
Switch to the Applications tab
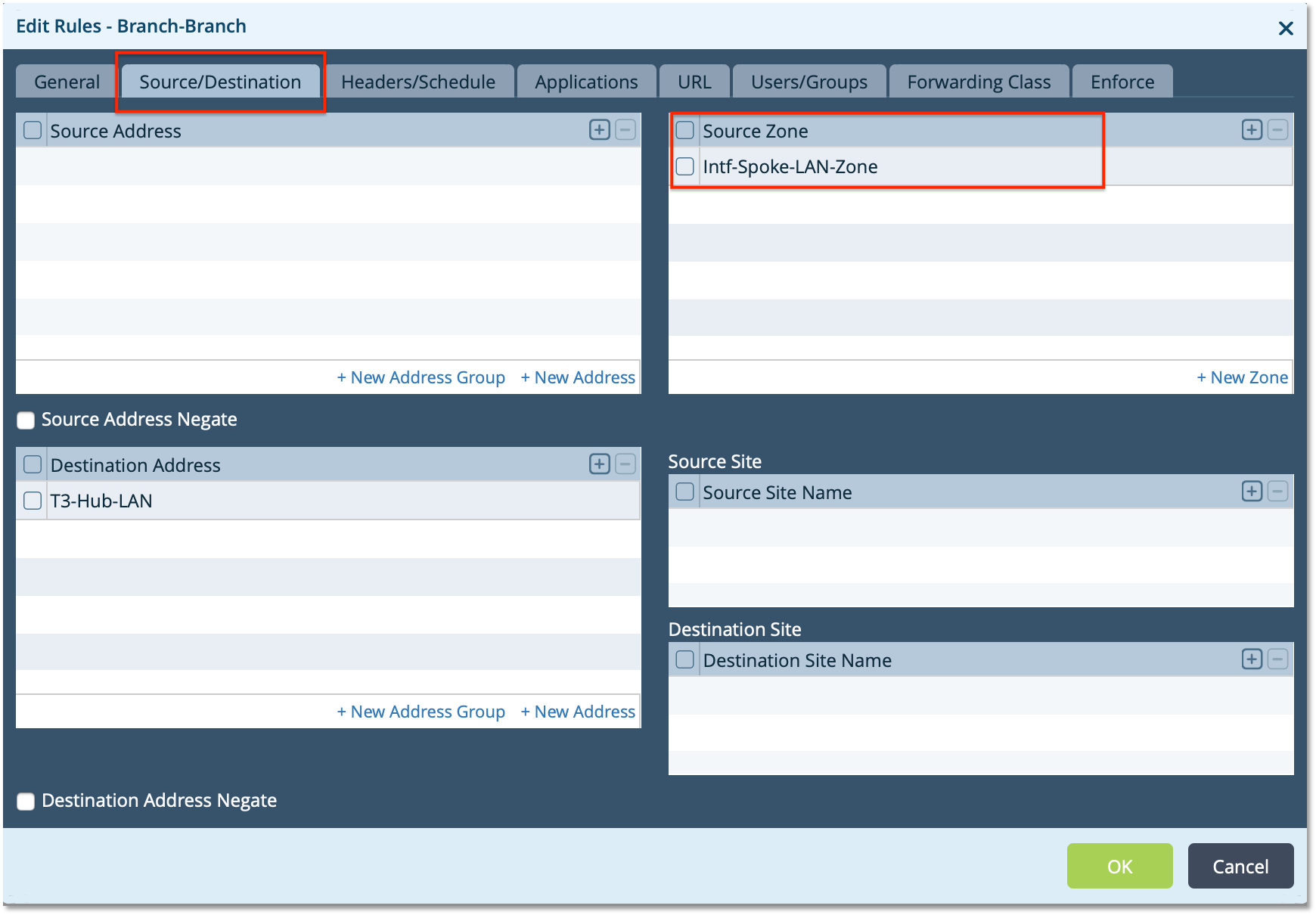tap(586, 81)
